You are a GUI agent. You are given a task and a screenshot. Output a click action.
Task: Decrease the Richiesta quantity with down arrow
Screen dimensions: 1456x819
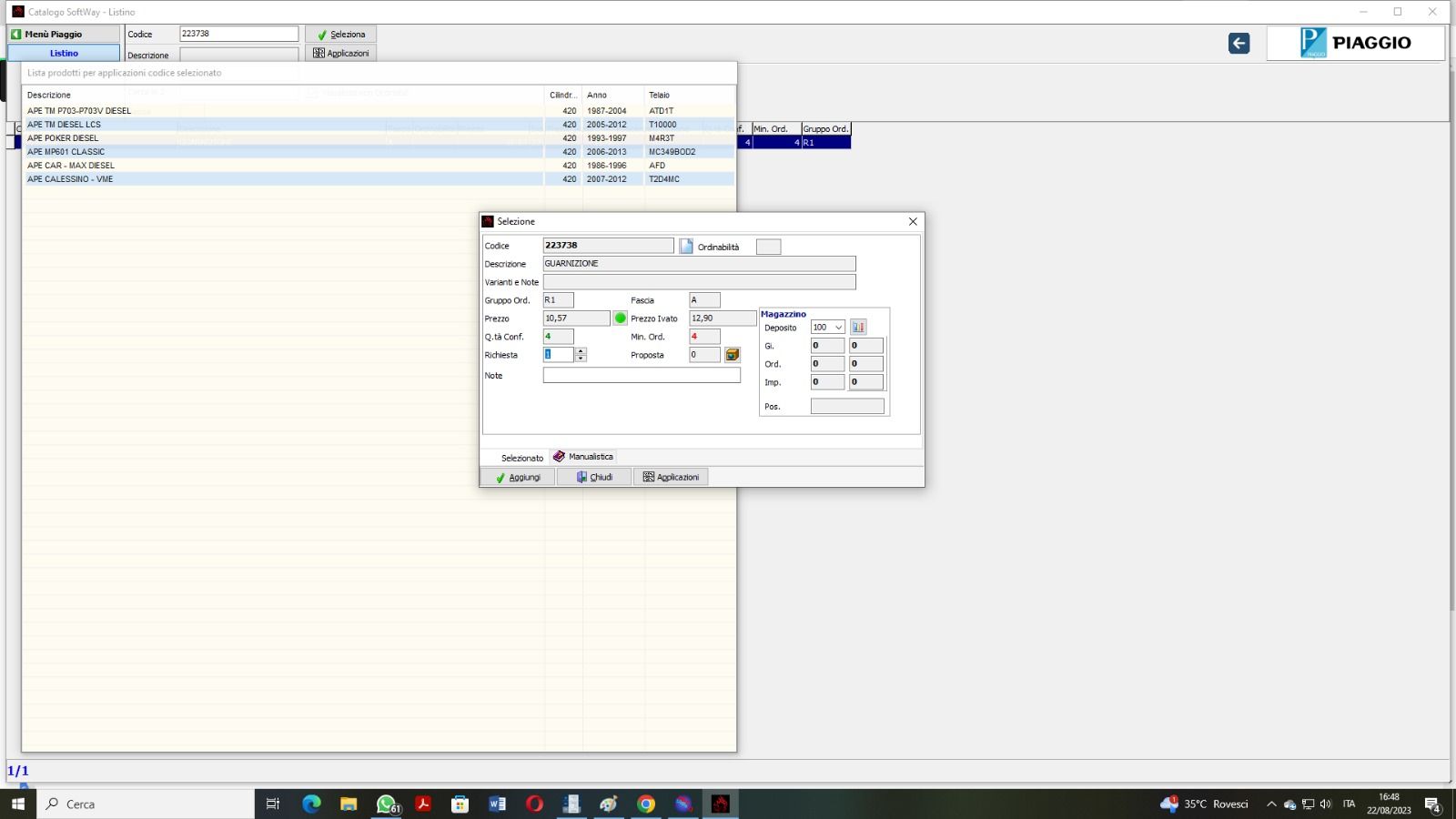click(x=581, y=359)
